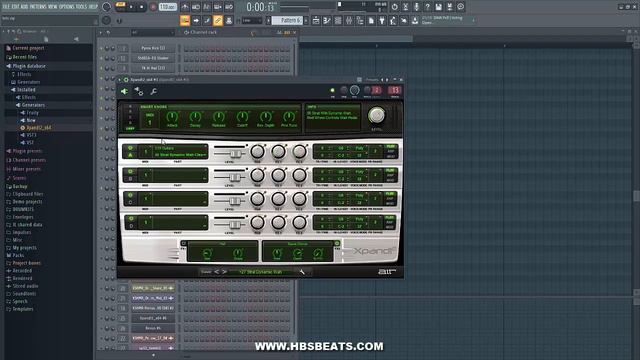Image resolution: width=640 pixels, height=360 pixels.
Task: Open the Channel rack title menu
Action: 200,32
